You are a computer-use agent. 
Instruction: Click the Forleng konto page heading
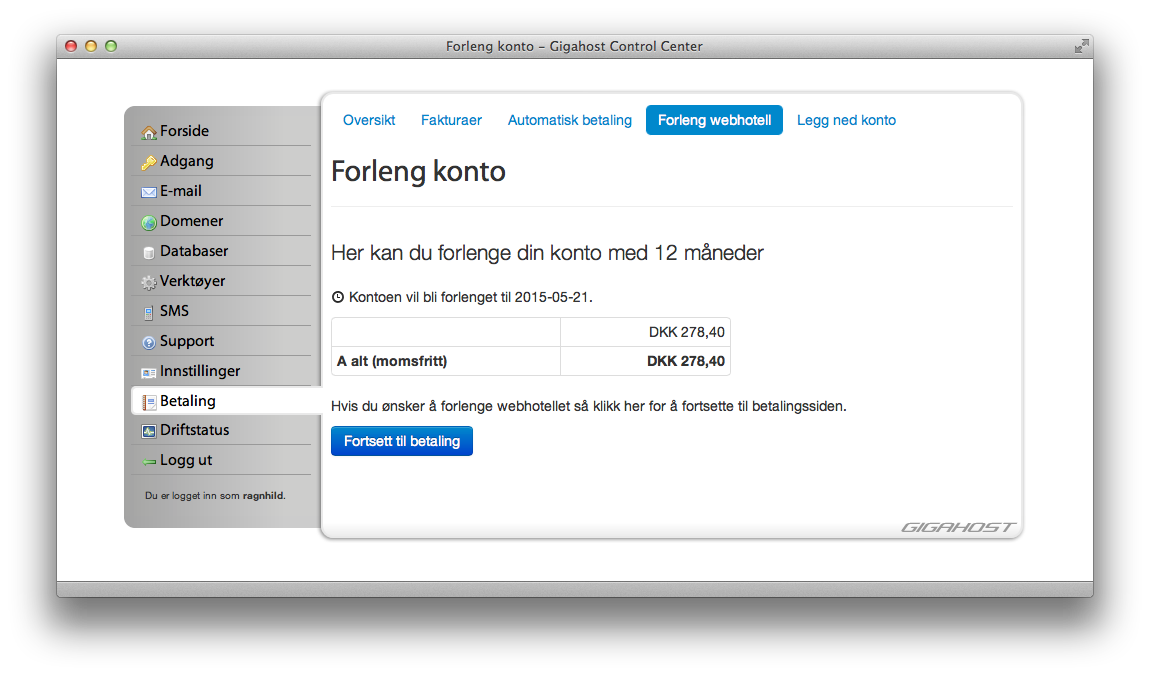pos(418,172)
